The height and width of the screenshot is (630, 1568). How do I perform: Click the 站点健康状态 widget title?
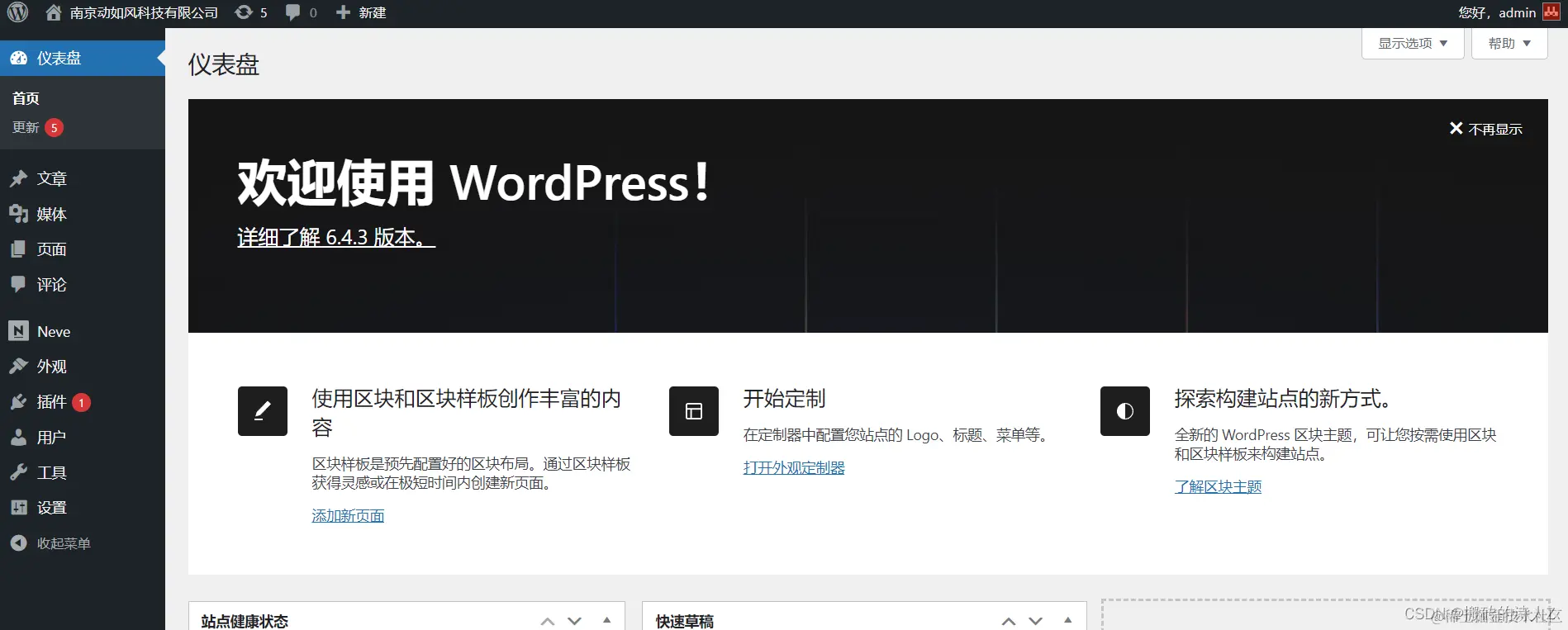coord(245,621)
